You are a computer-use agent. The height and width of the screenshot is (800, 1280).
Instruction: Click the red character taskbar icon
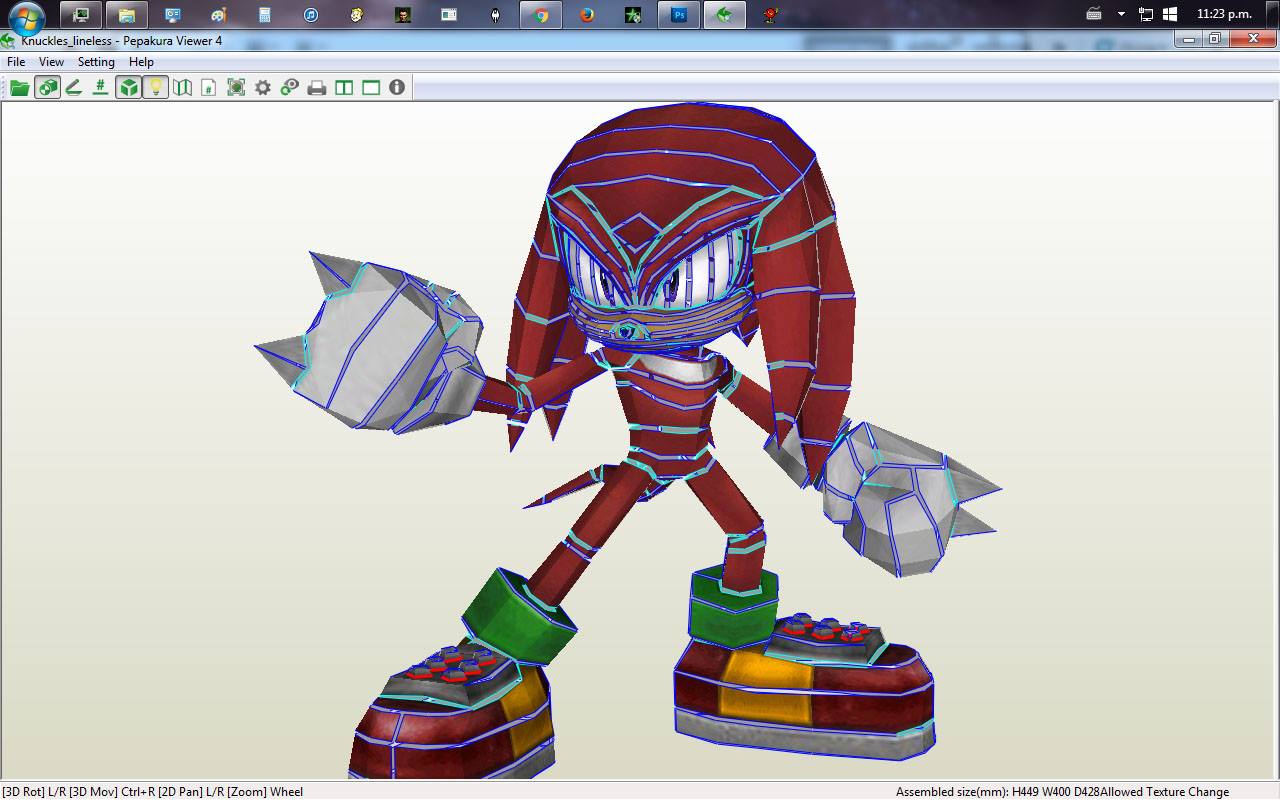coord(771,15)
